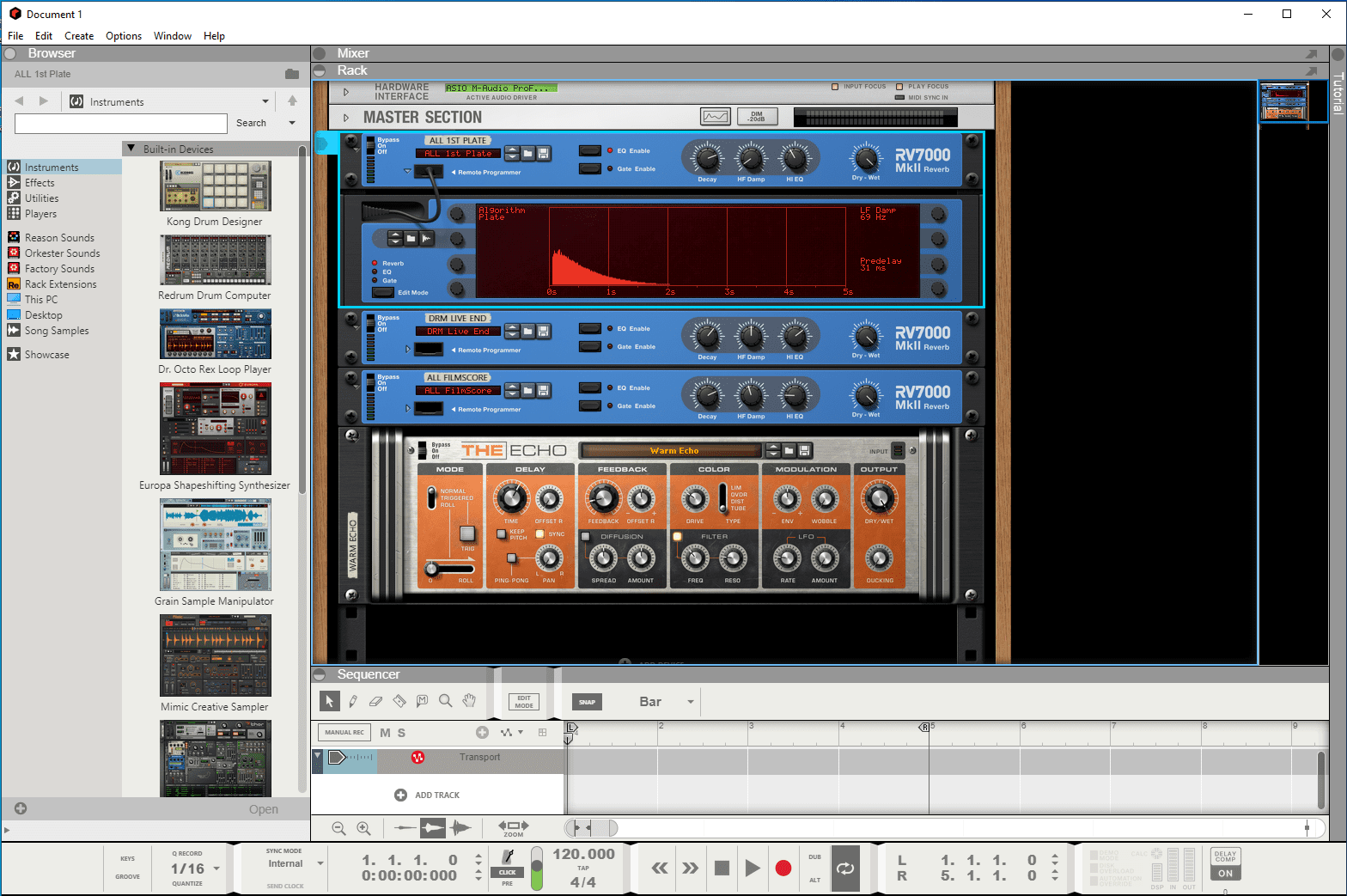Click the Play button in transport
The width and height of the screenshot is (1347, 896).
(x=752, y=869)
